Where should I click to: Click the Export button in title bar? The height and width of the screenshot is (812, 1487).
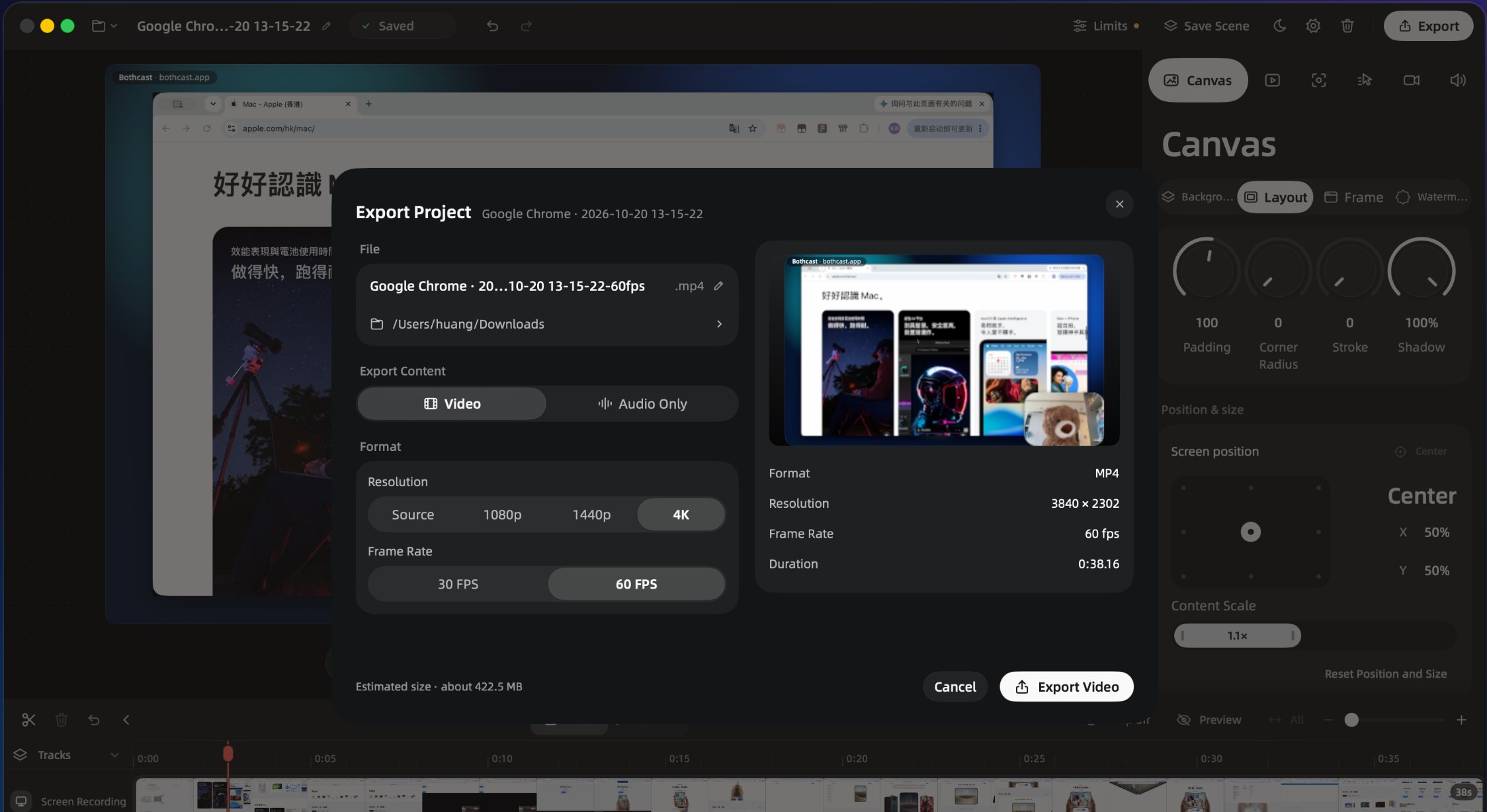pos(1428,26)
